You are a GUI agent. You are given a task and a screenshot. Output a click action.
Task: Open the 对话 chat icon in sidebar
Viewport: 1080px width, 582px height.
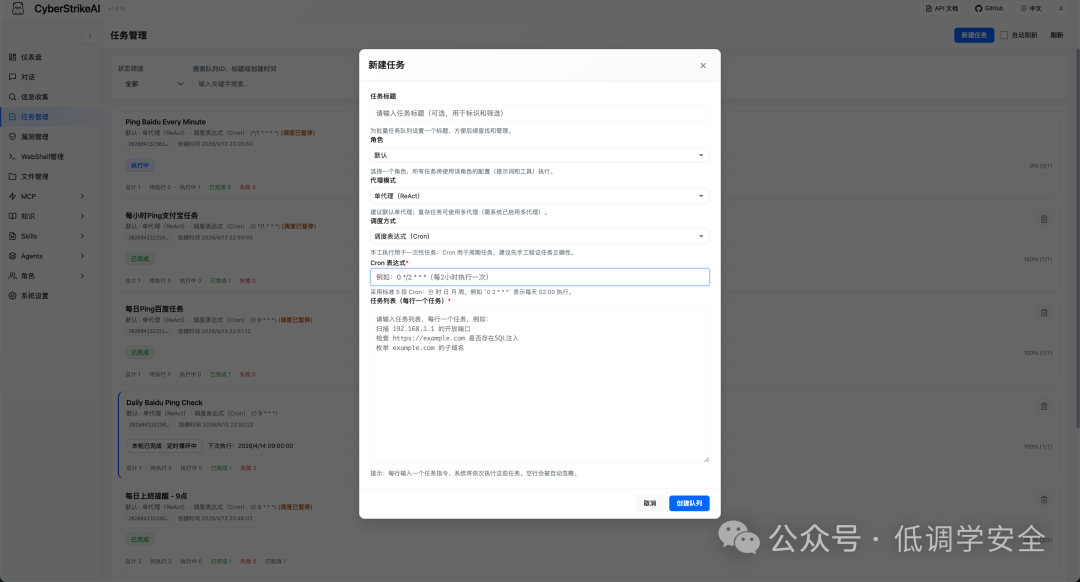(x=12, y=77)
